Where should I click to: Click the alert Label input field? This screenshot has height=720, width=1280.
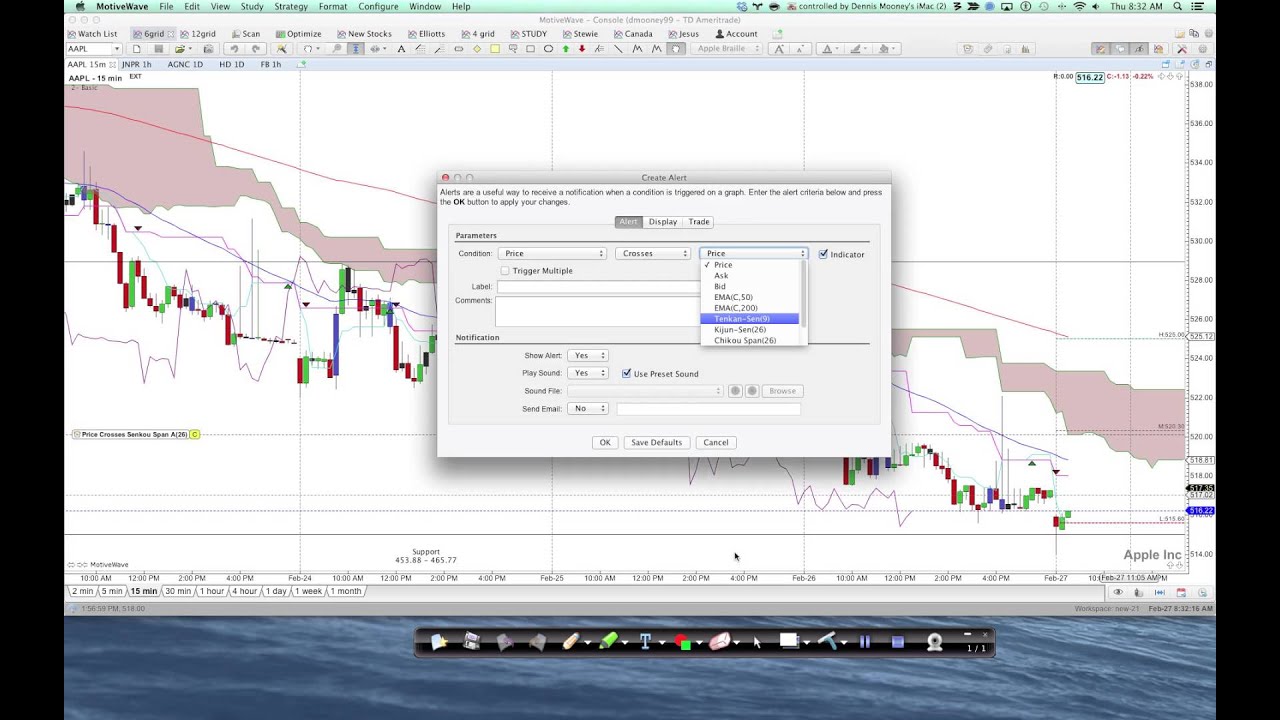pos(598,287)
